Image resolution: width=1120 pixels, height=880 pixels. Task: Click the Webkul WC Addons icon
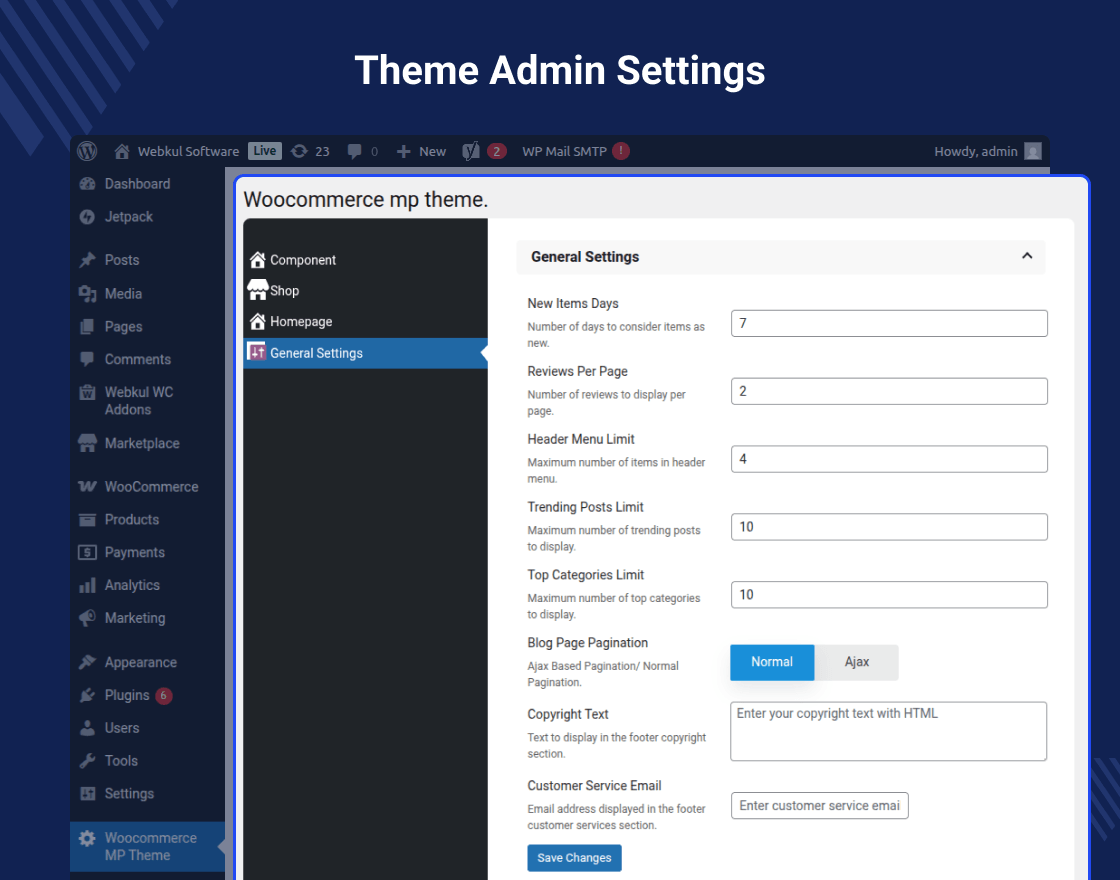(x=87, y=392)
